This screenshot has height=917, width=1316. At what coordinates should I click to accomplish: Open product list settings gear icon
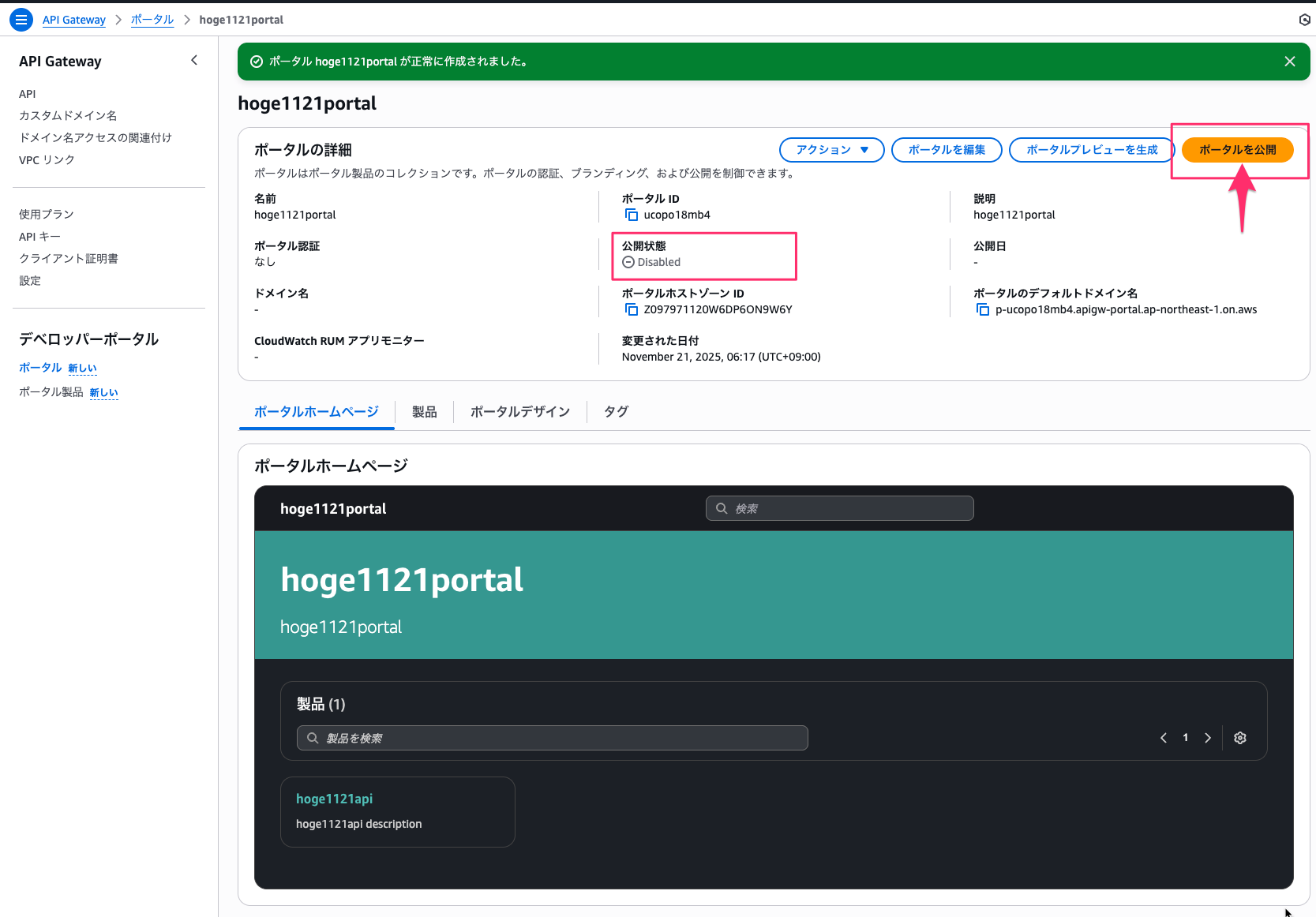pos(1239,738)
